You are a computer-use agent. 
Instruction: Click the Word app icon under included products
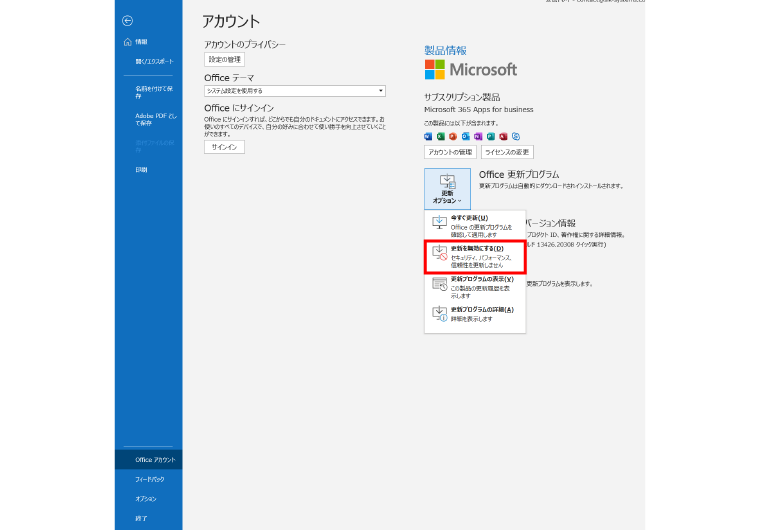coord(428,136)
